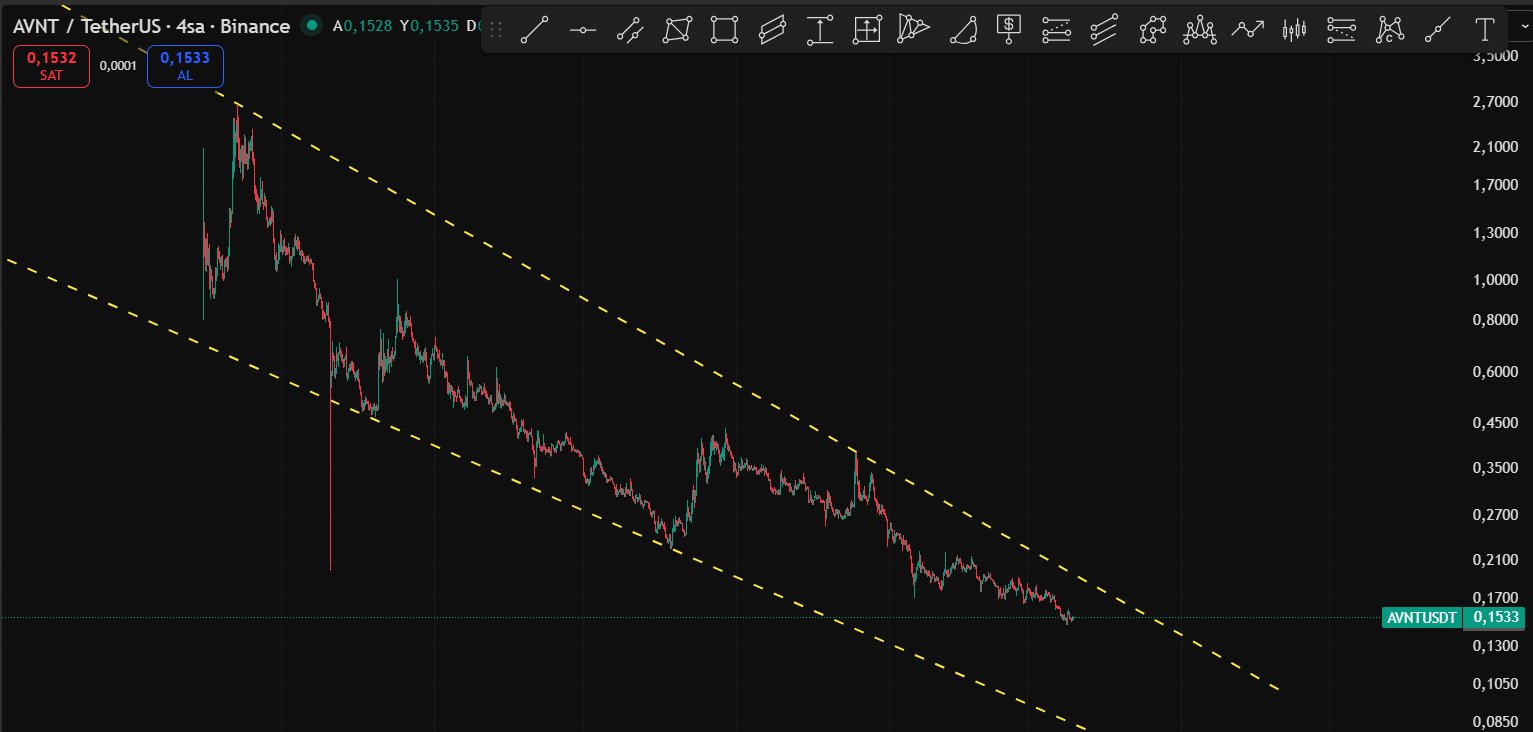Viewport: 1533px width, 732px height.
Task: Click the red SAT sell button
Action: pos(51,67)
